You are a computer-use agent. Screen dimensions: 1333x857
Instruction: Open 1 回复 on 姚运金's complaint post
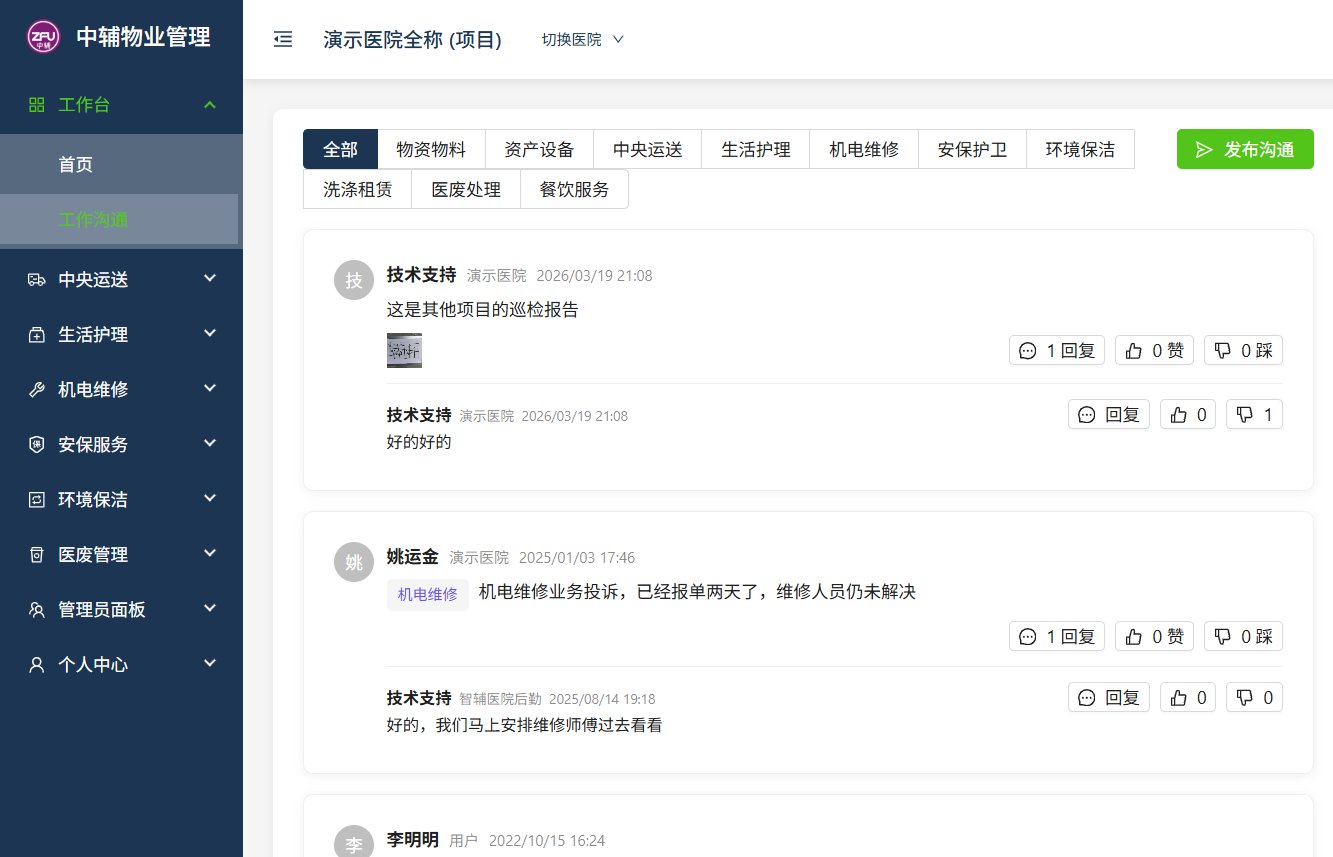pos(1057,636)
